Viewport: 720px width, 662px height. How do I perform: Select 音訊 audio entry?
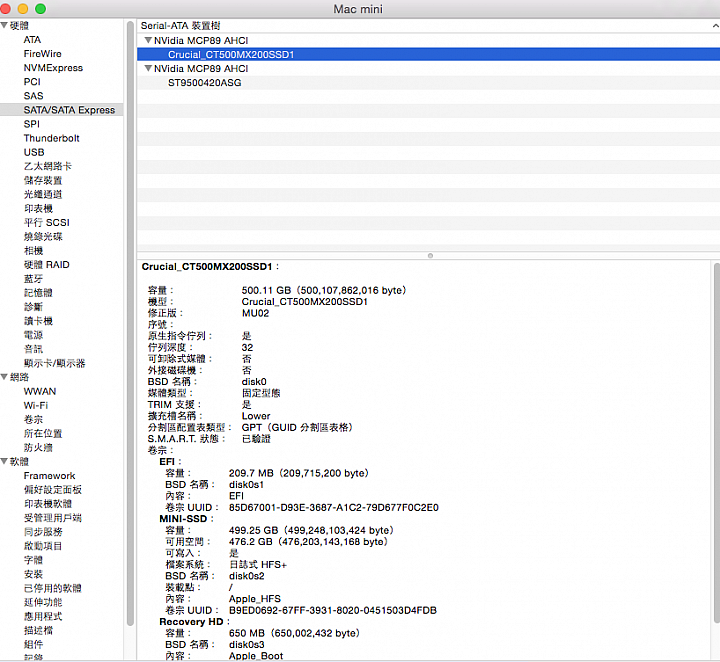(33, 349)
